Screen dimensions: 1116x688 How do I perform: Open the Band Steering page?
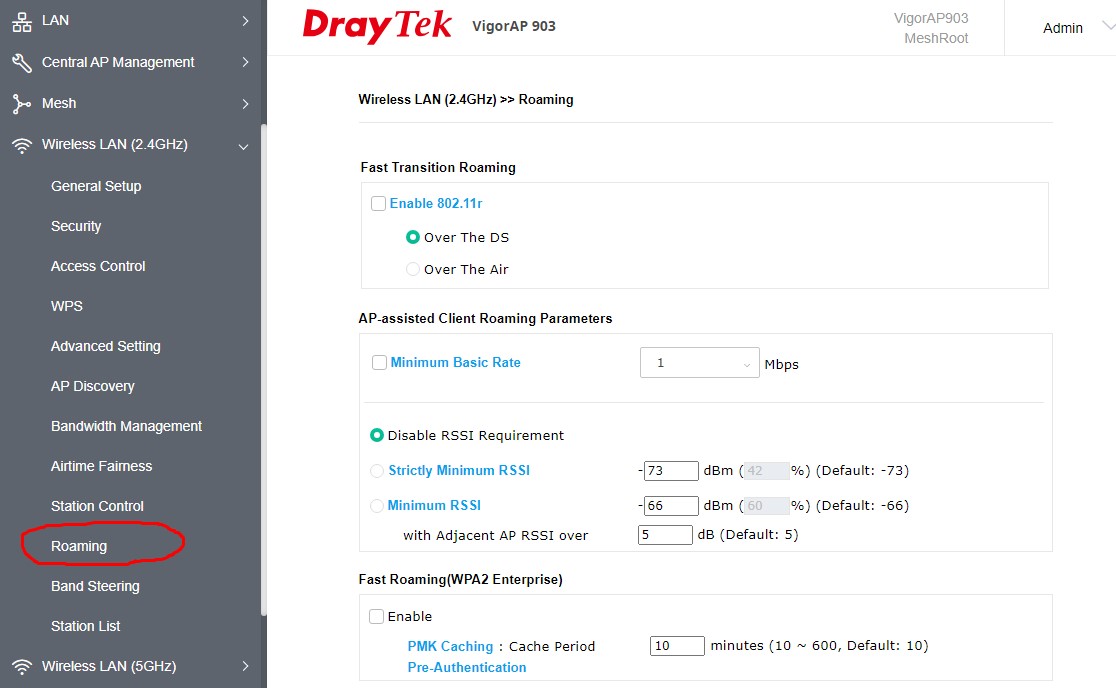(95, 586)
